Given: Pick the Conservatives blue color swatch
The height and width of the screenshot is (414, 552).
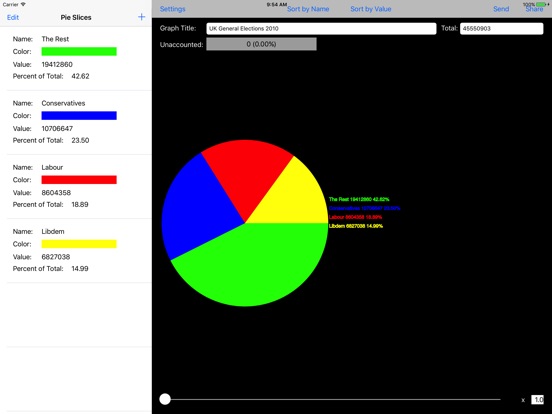Looking at the screenshot, I should [79, 115].
